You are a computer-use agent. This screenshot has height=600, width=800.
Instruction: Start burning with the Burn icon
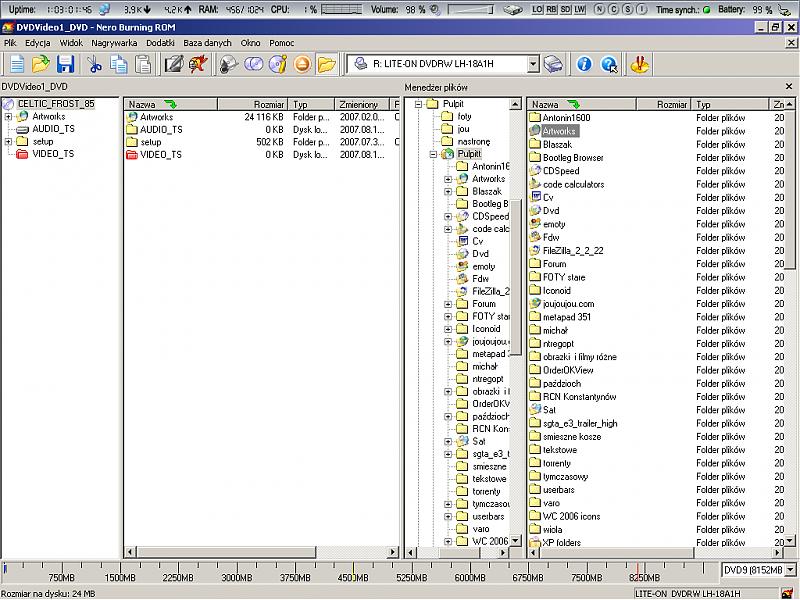point(229,64)
